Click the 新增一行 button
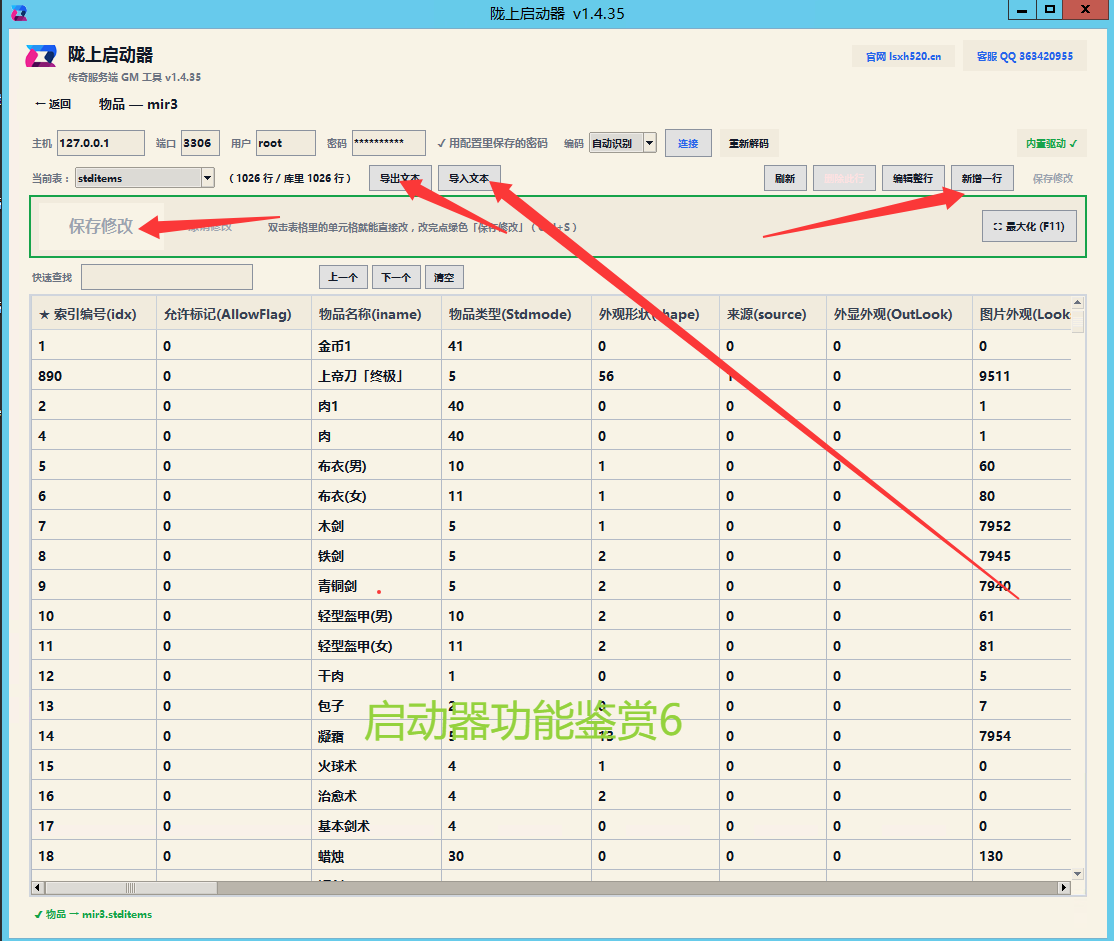This screenshot has width=1114, height=941. tap(982, 178)
